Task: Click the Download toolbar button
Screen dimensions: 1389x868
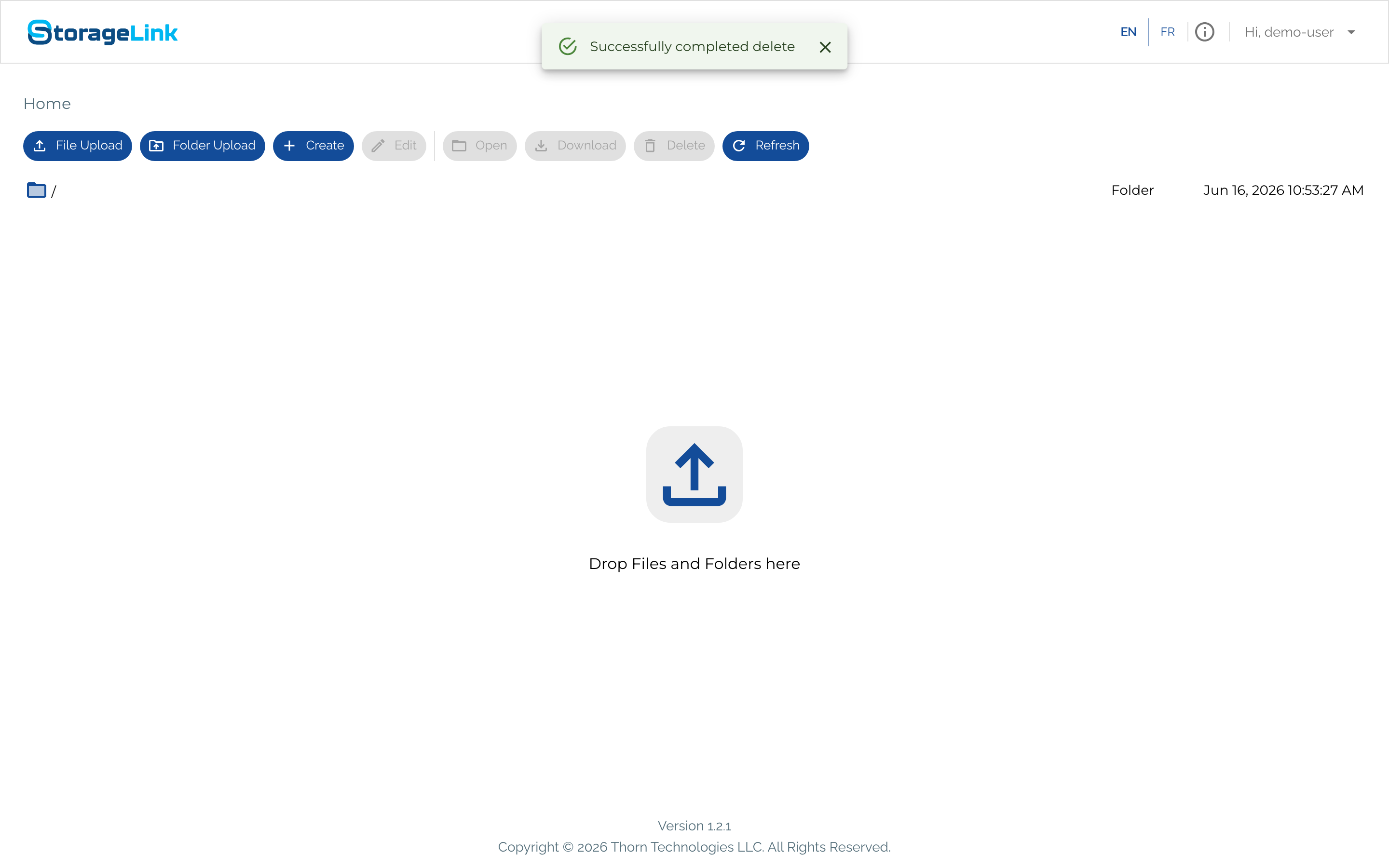Action: (x=575, y=146)
